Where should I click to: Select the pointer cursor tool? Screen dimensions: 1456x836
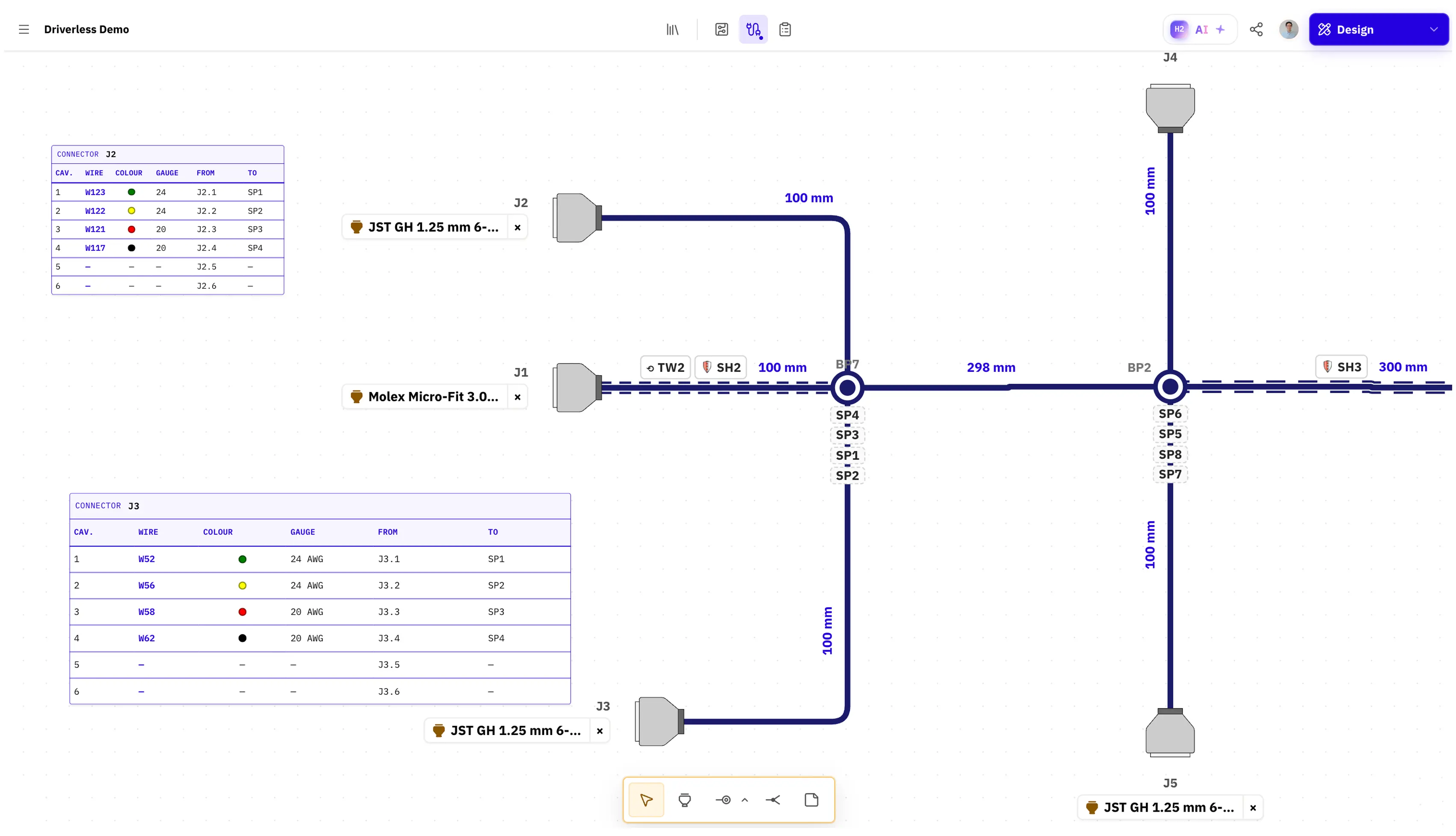coord(646,800)
